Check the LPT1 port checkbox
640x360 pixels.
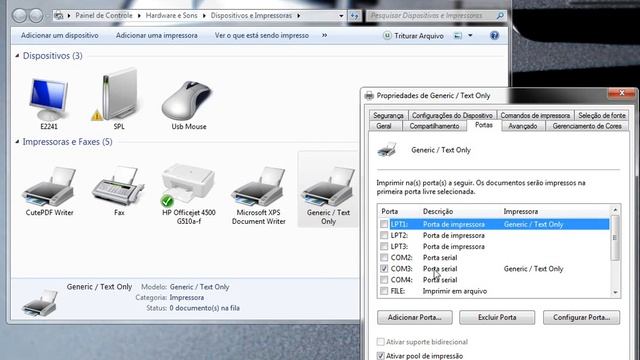coord(384,224)
